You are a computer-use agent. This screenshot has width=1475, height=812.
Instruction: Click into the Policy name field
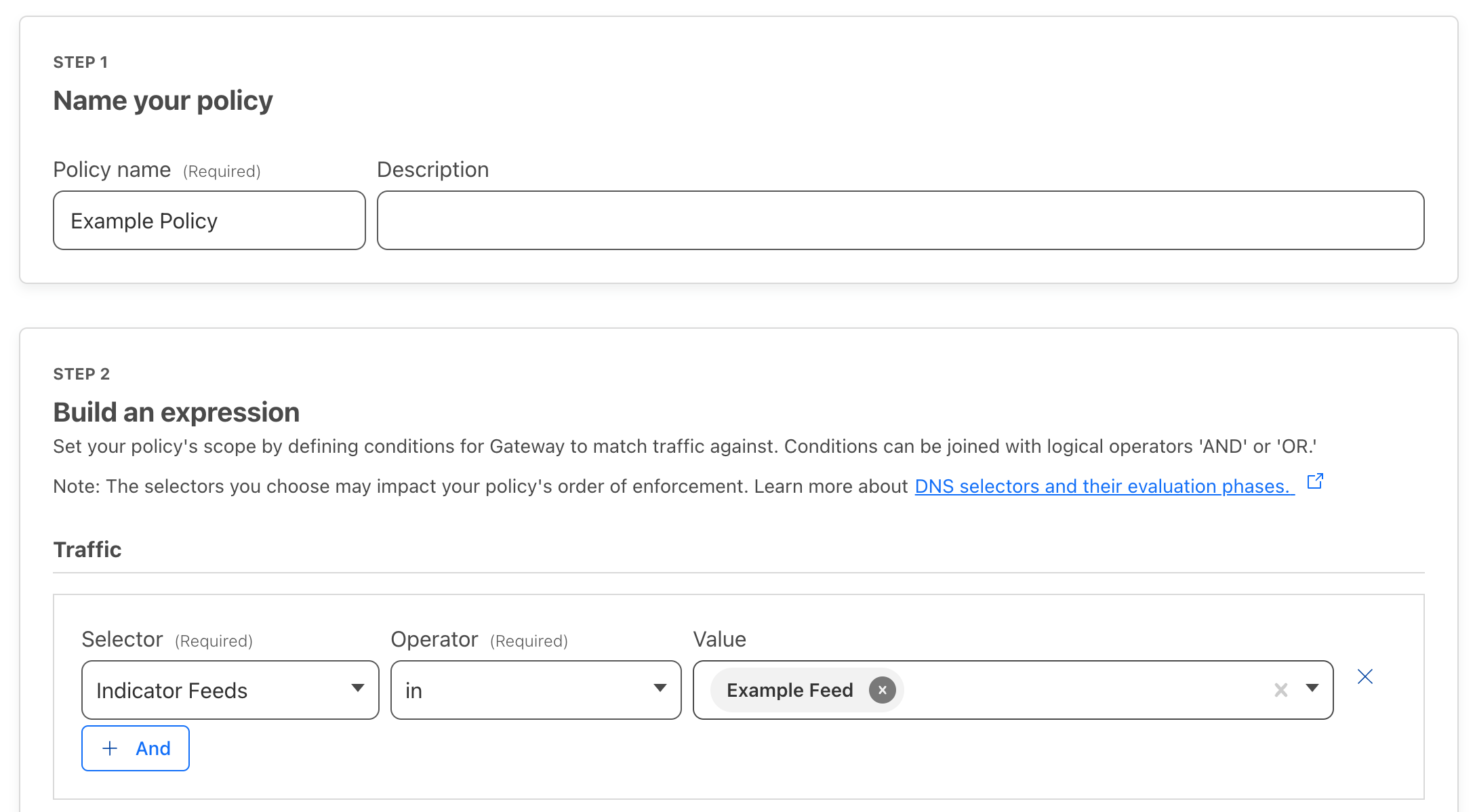(x=208, y=220)
